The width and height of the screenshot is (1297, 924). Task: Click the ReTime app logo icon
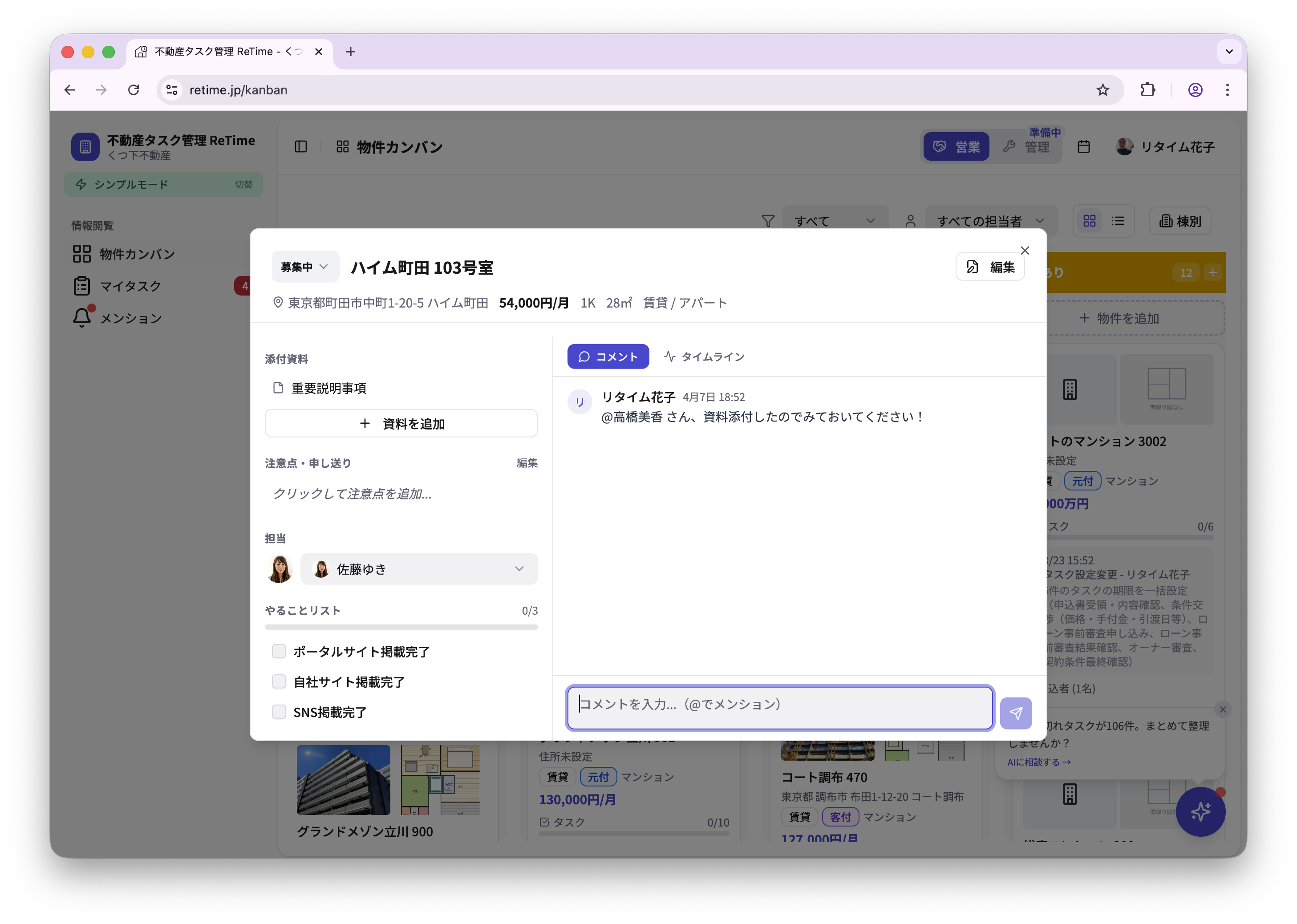(x=85, y=147)
